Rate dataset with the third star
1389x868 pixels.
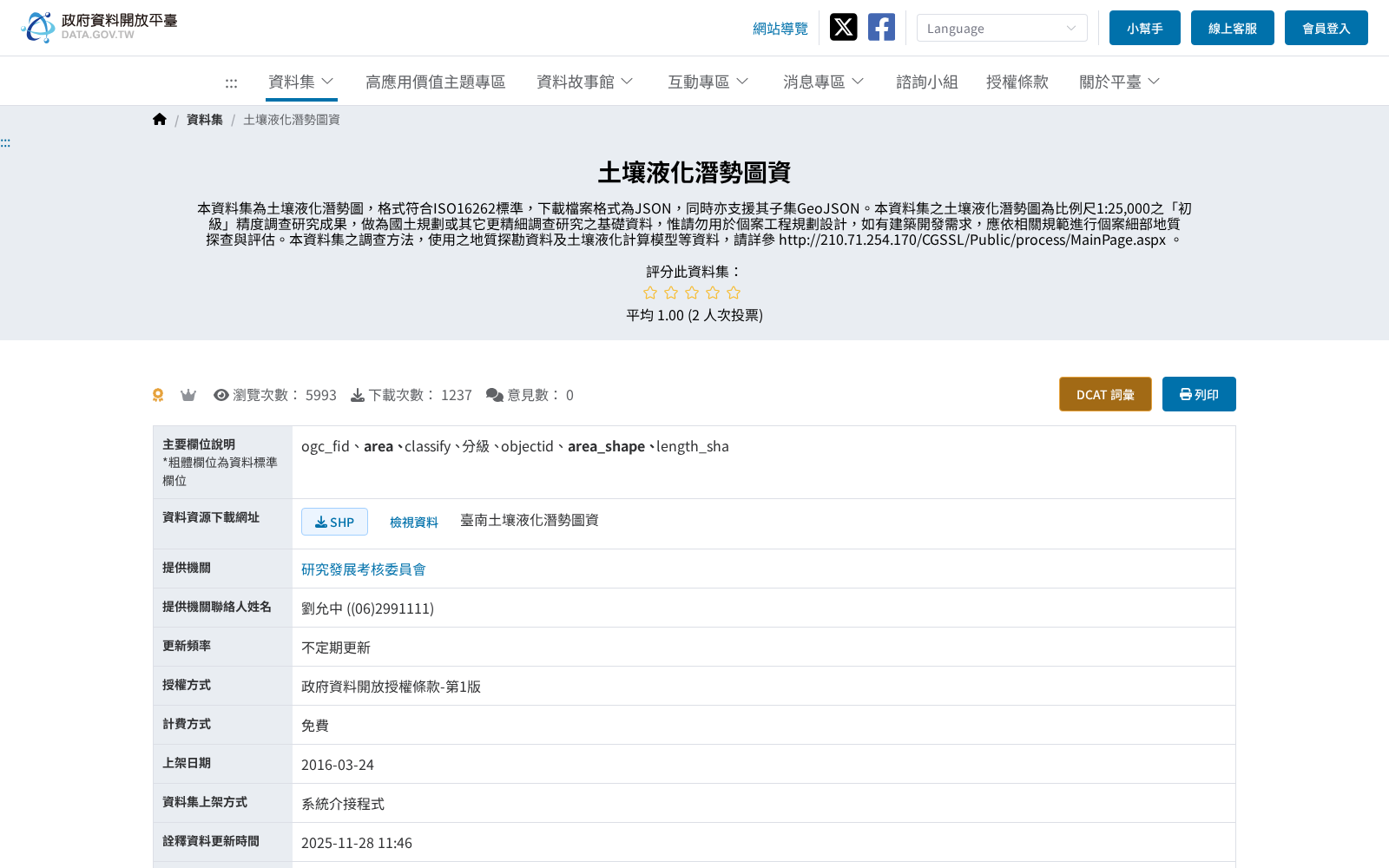click(x=692, y=293)
